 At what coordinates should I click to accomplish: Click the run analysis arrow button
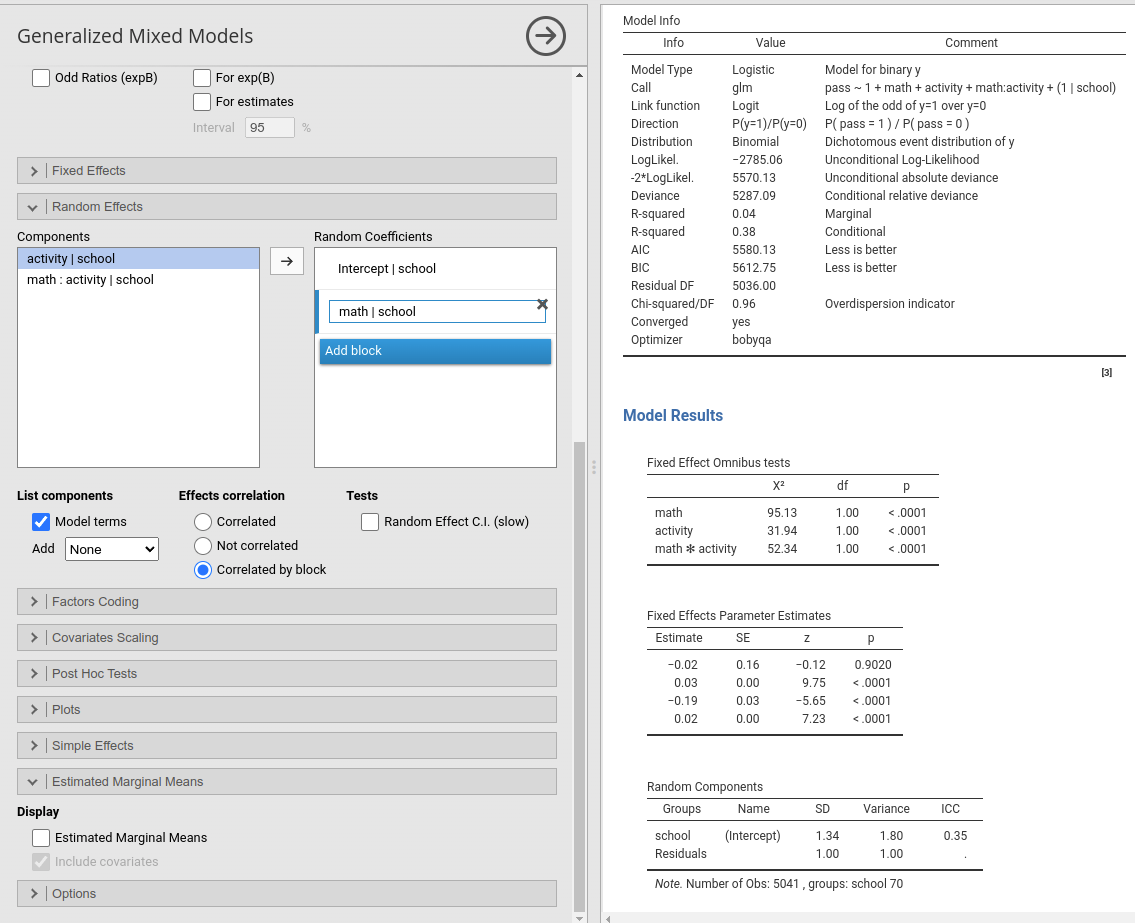(x=545, y=37)
